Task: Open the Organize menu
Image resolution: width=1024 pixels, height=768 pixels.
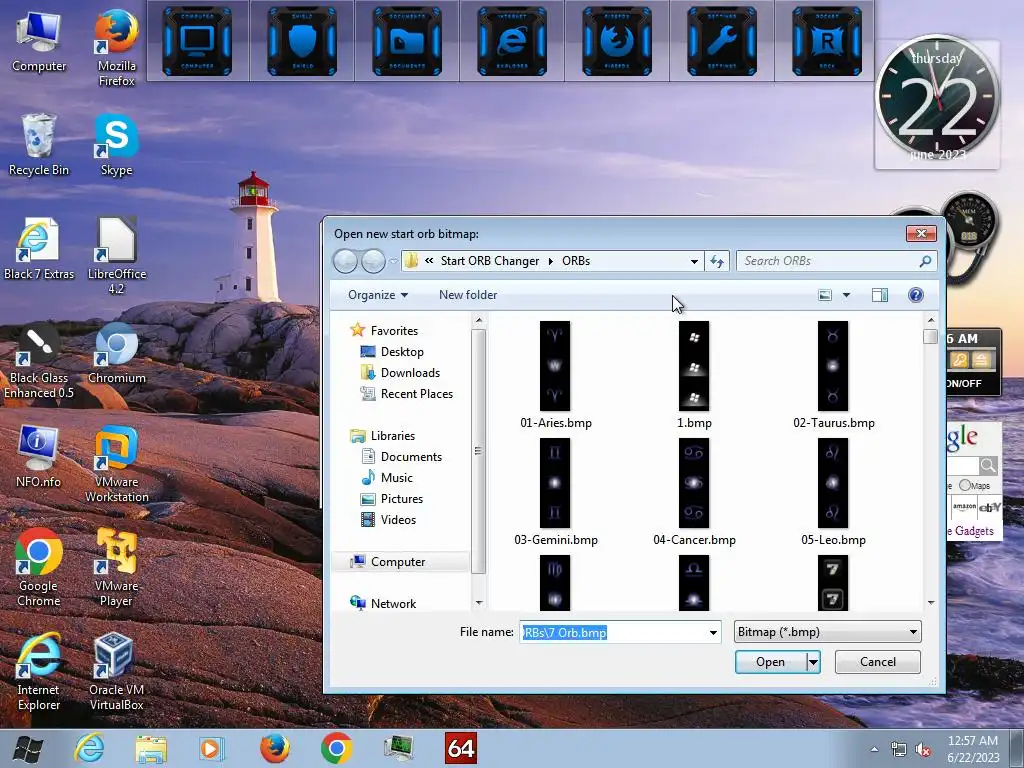Action: pyautogui.click(x=377, y=295)
